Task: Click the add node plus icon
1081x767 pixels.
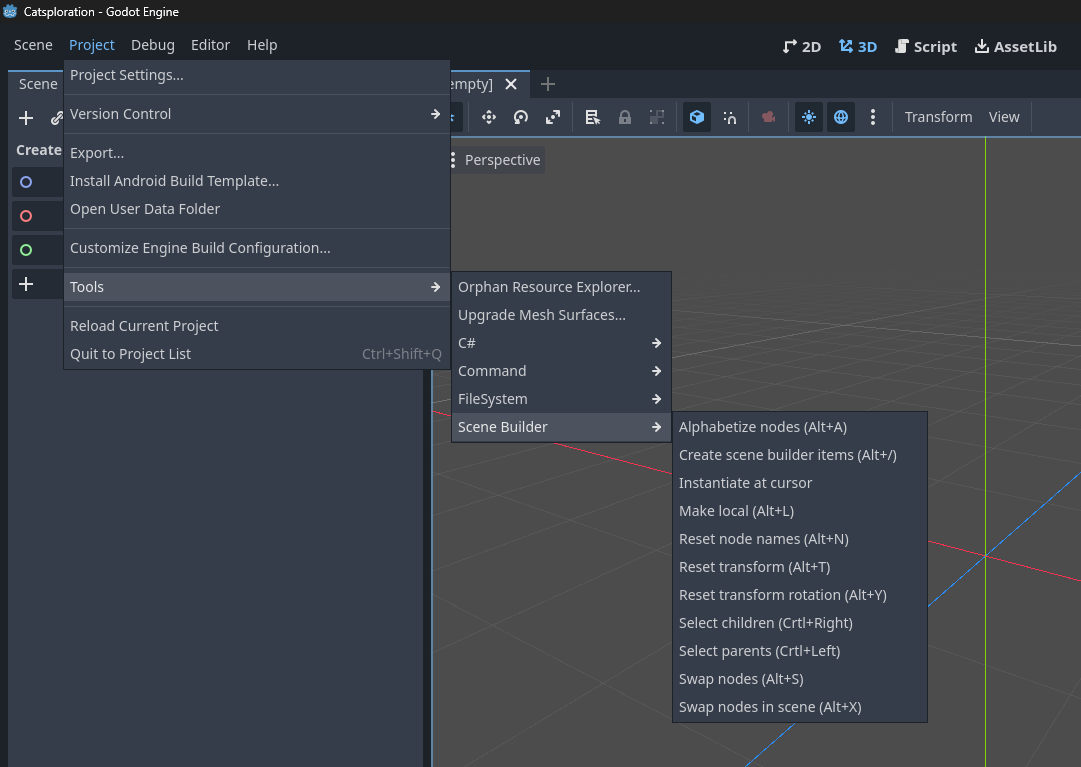Action: click(x=26, y=118)
